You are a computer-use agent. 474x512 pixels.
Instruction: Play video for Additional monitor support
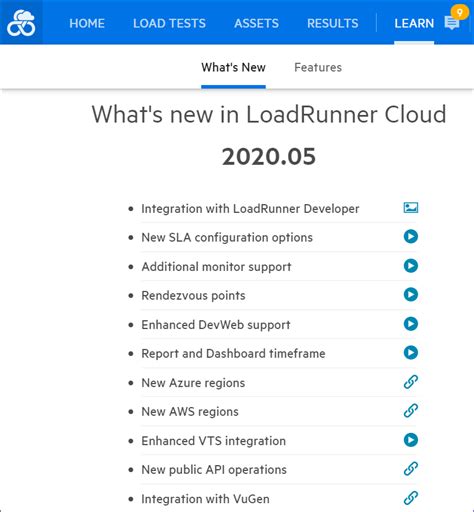(411, 266)
